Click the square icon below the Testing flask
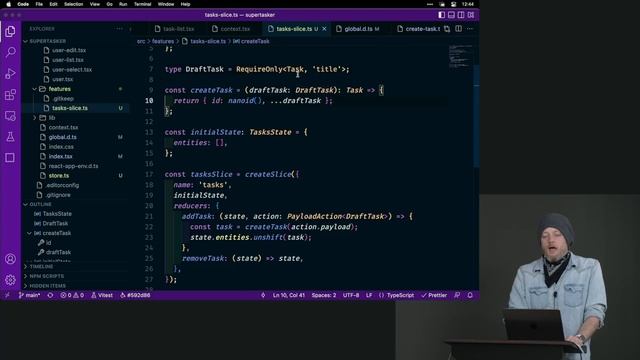Image resolution: width=640 pixels, height=360 pixels. click(x=10, y=158)
